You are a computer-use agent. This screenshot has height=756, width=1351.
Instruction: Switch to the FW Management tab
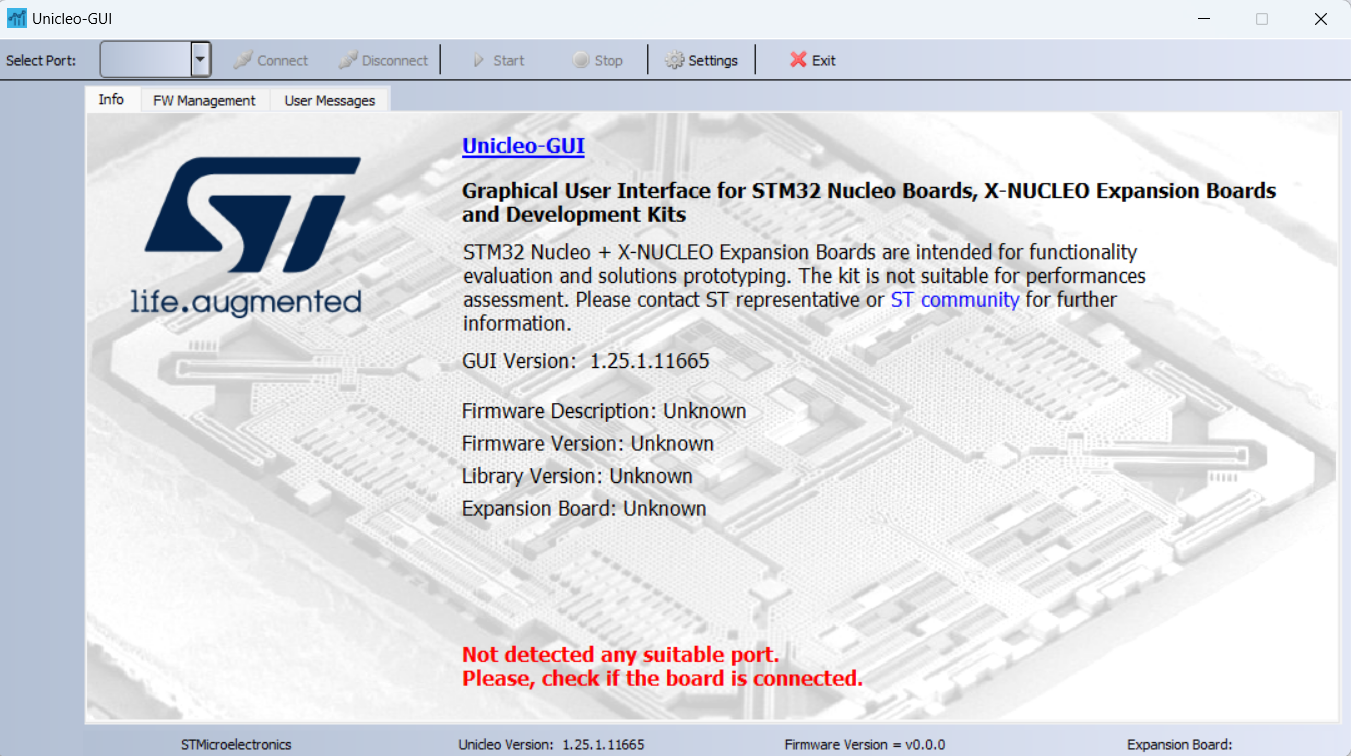(204, 99)
